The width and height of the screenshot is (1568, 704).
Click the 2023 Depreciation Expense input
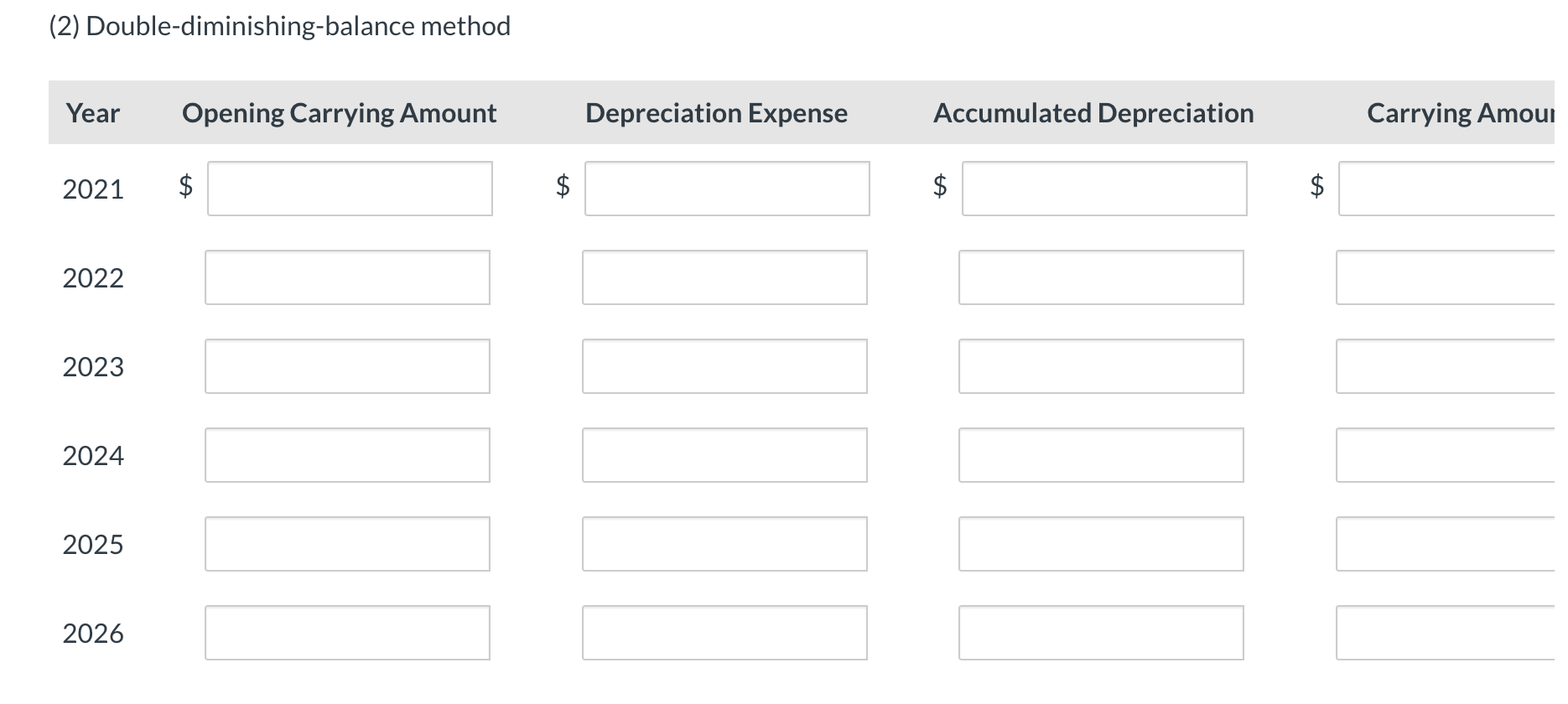[724, 366]
